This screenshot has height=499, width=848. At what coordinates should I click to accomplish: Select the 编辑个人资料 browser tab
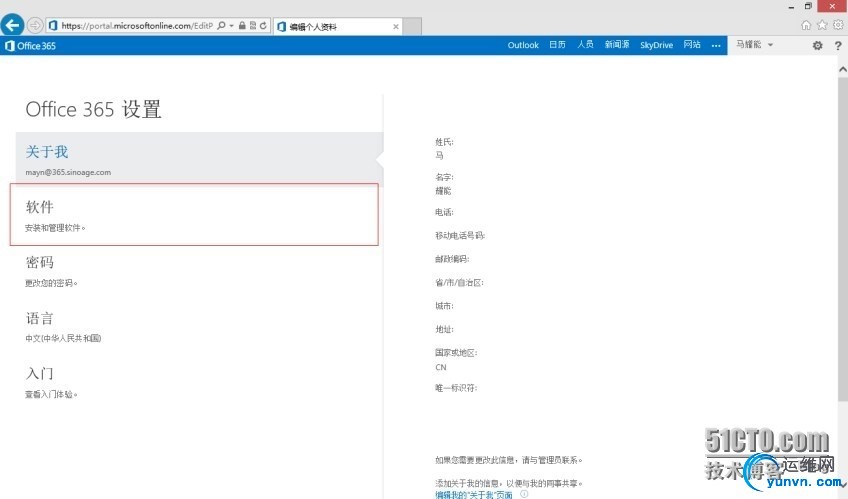337,26
